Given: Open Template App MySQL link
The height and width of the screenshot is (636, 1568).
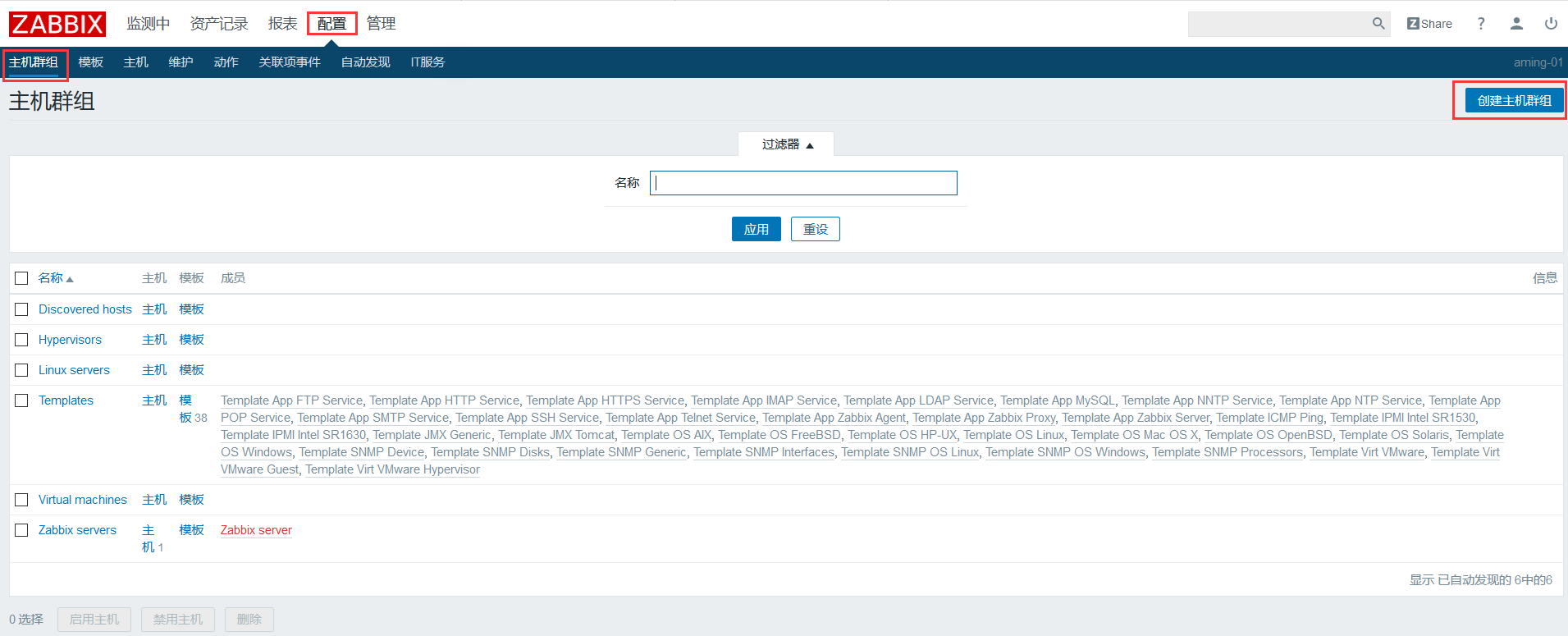Looking at the screenshot, I should click(1058, 400).
